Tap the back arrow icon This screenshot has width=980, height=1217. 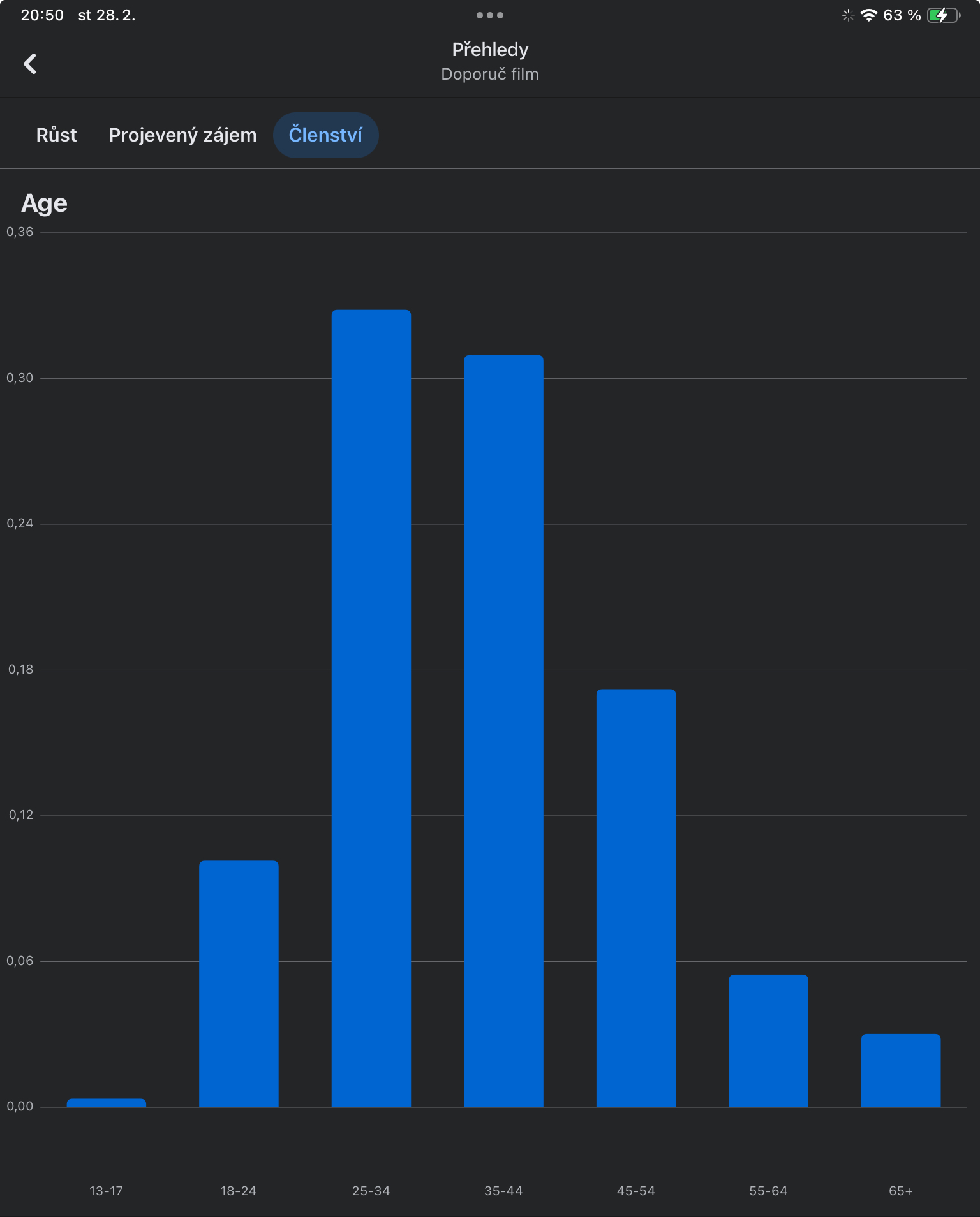pos(30,64)
